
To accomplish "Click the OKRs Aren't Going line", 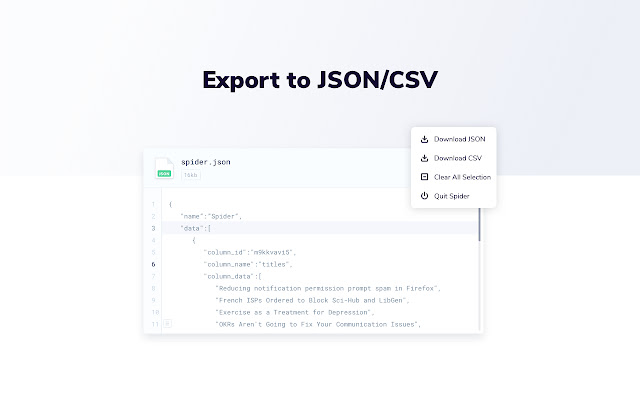I will (x=318, y=324).
